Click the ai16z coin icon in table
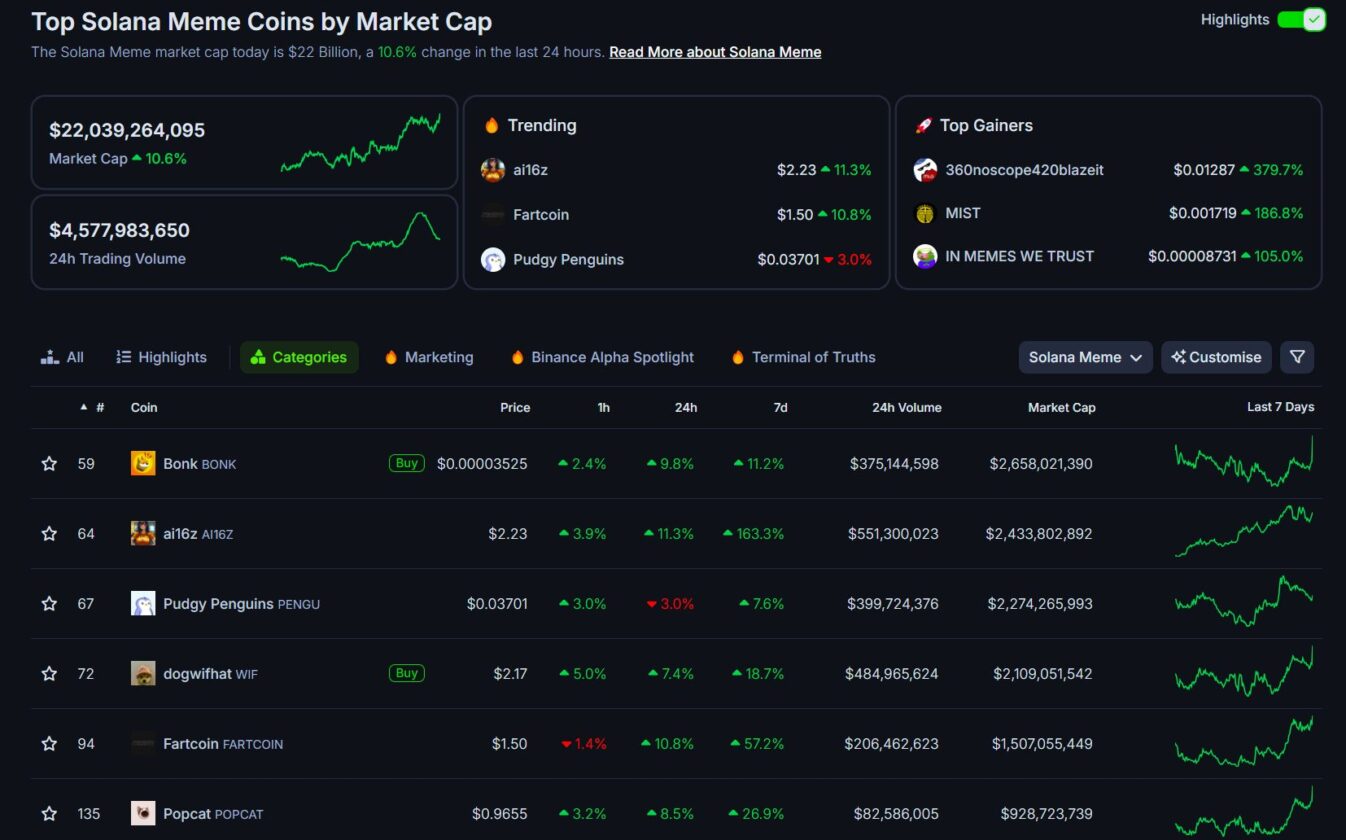The height and width of the screenshot is (840, 1346). (143, 533)
